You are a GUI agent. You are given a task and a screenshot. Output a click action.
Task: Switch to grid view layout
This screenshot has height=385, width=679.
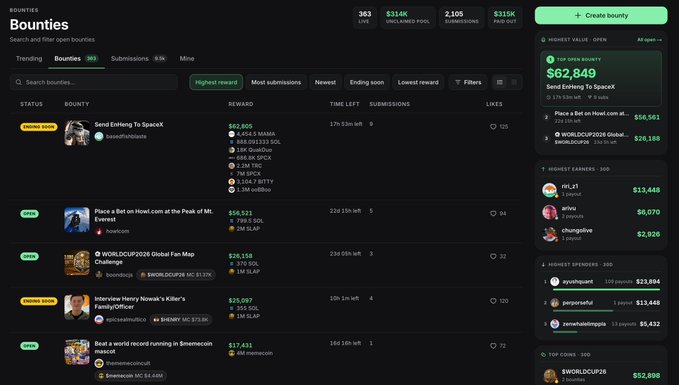coord(514,82)
